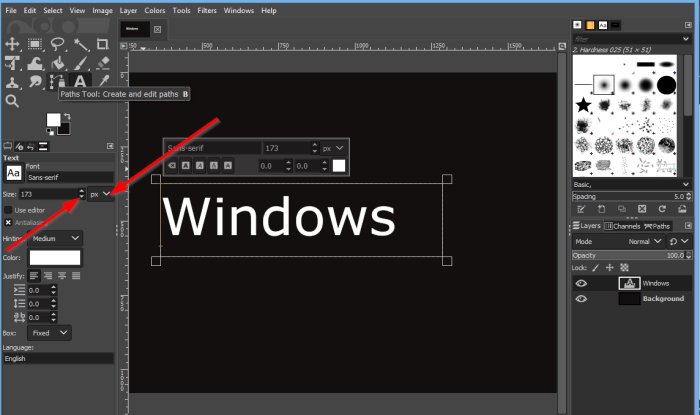Open the layer mode group switch dropdown

tap(679, 241)
